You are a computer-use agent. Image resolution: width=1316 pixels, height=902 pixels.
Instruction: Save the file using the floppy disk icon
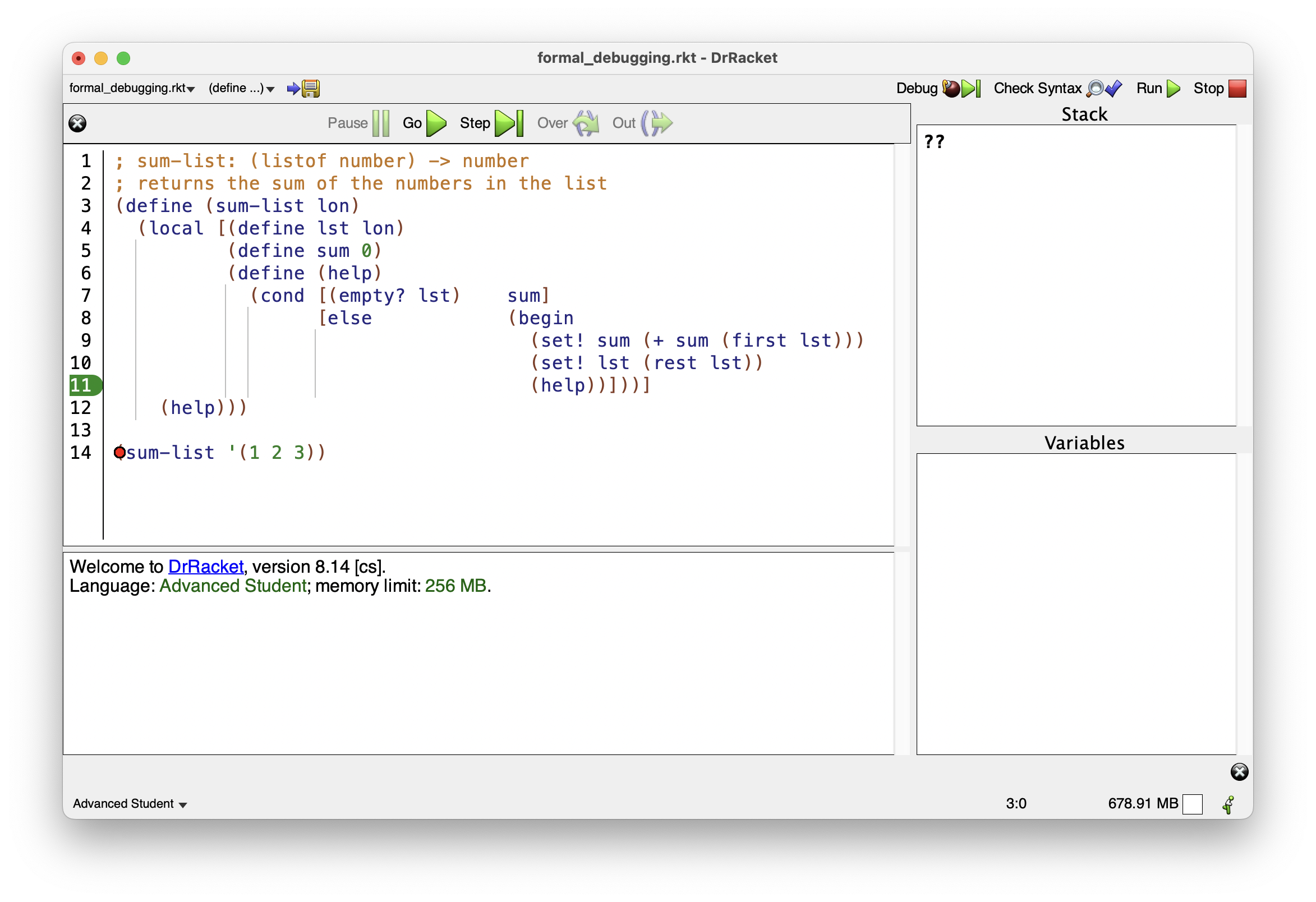pyautogui.click(x=310, y=88)
